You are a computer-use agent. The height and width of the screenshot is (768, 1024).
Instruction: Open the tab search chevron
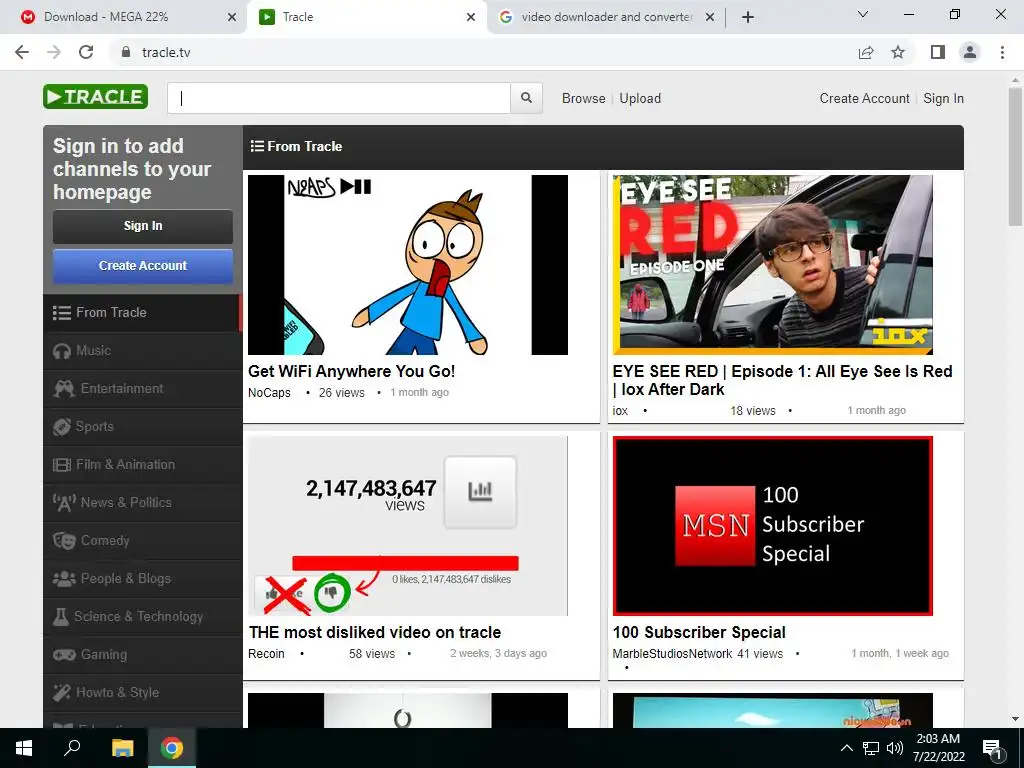point(863,14)
